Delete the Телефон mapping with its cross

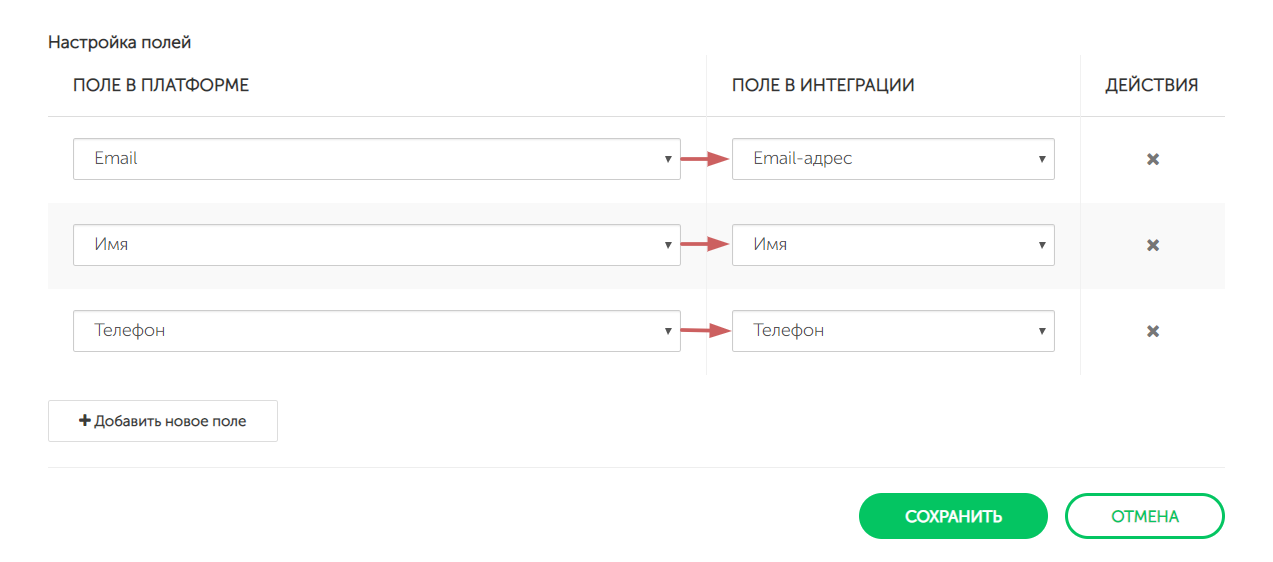1152,331
